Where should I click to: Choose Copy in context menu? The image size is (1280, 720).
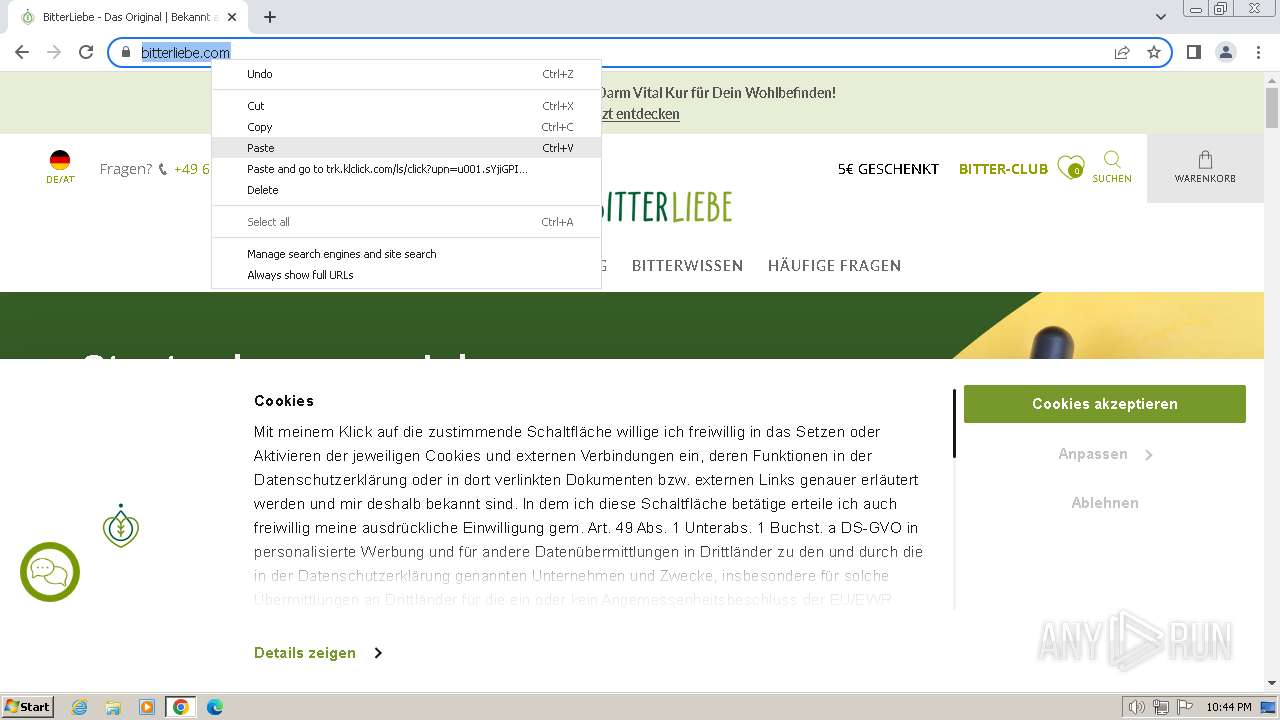(406, 127)
